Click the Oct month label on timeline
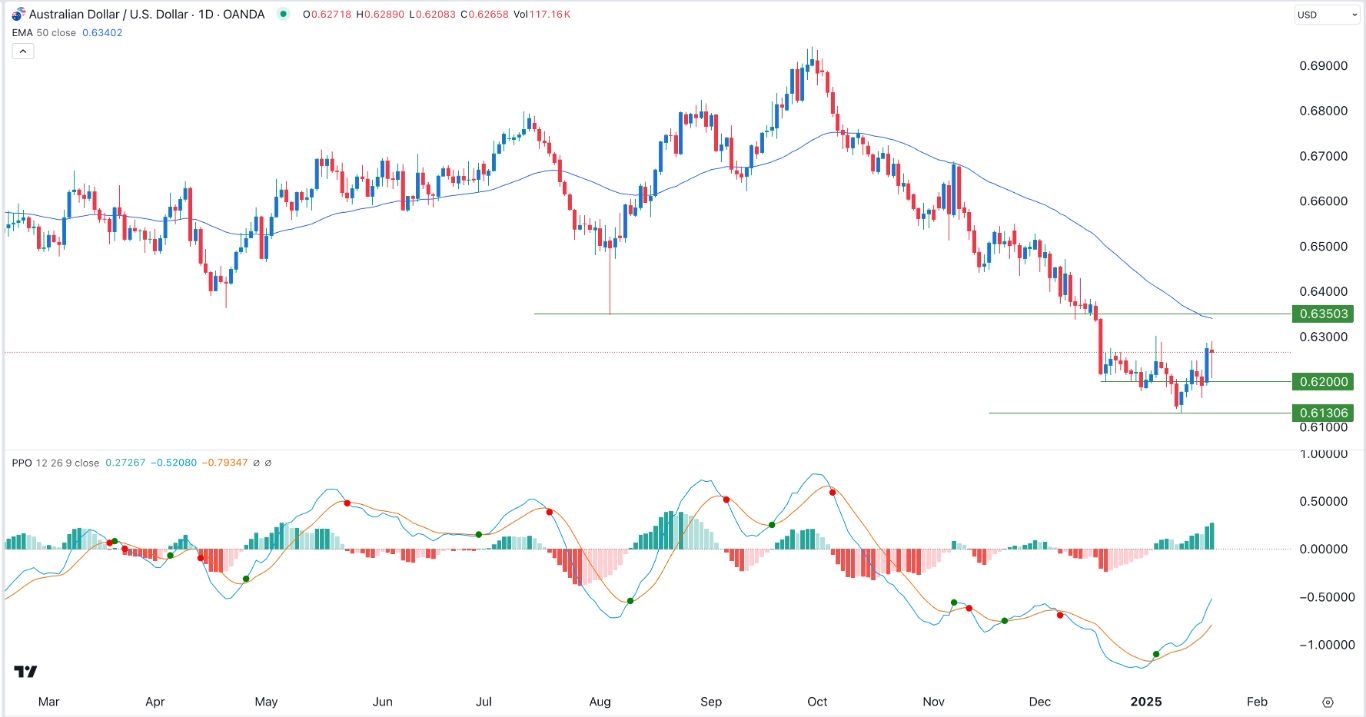 point(817,702)
